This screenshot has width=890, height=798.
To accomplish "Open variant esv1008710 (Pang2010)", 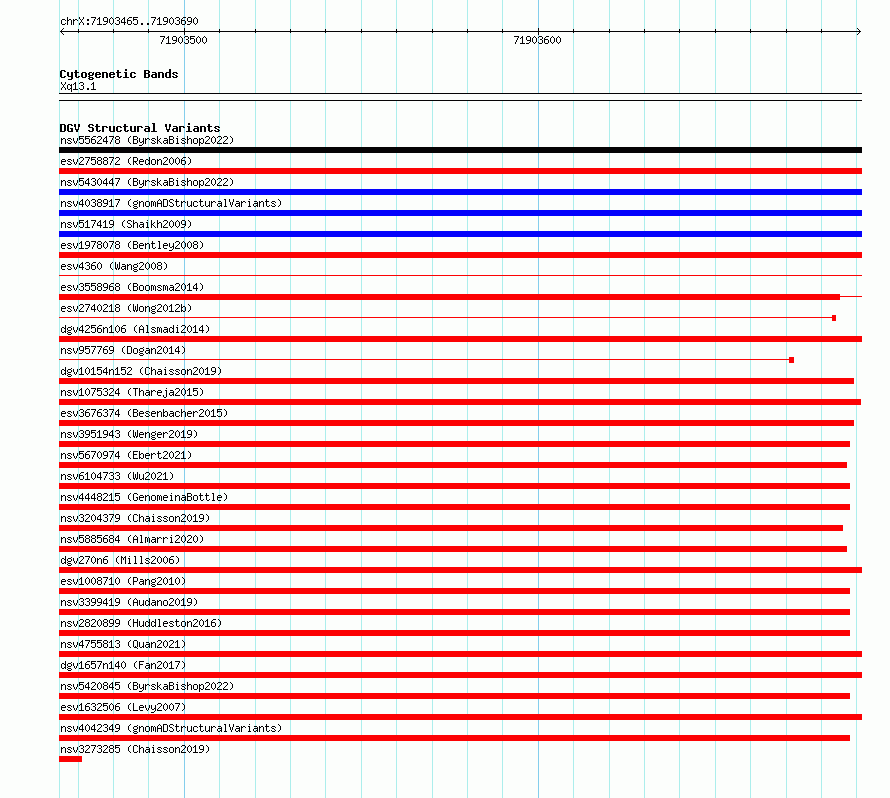I will point(123,581).
